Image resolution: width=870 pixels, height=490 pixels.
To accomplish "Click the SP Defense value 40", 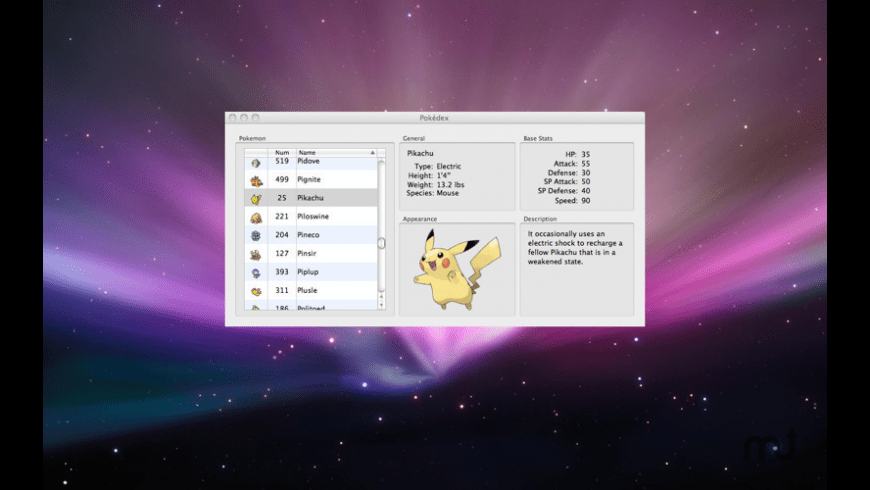I will click(x=585, y=190).
